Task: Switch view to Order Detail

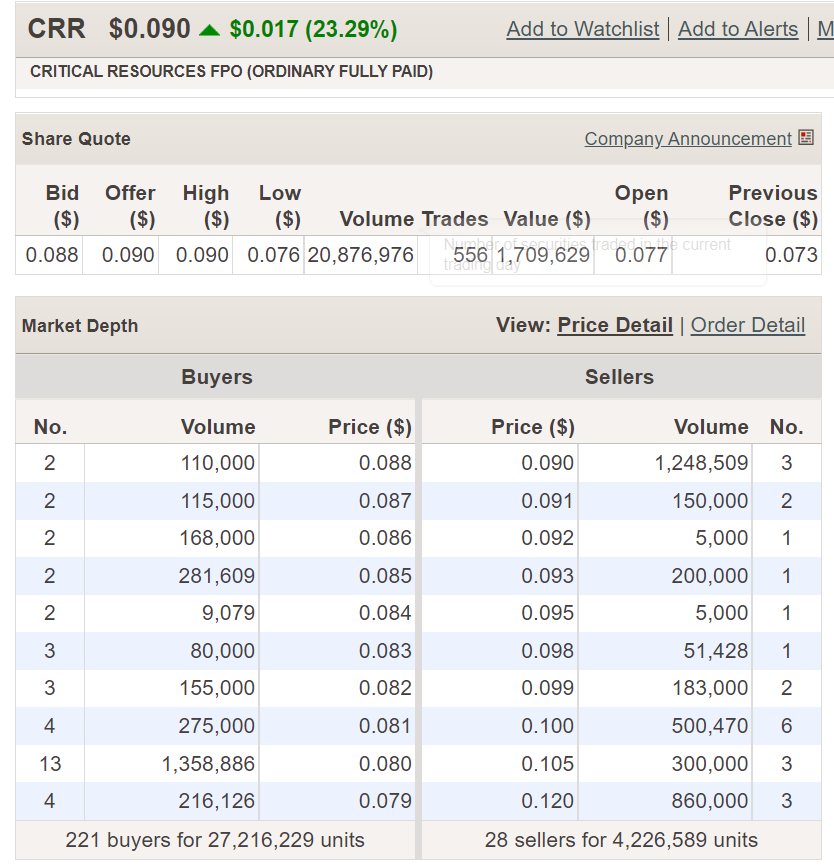Action: (747, 325)
